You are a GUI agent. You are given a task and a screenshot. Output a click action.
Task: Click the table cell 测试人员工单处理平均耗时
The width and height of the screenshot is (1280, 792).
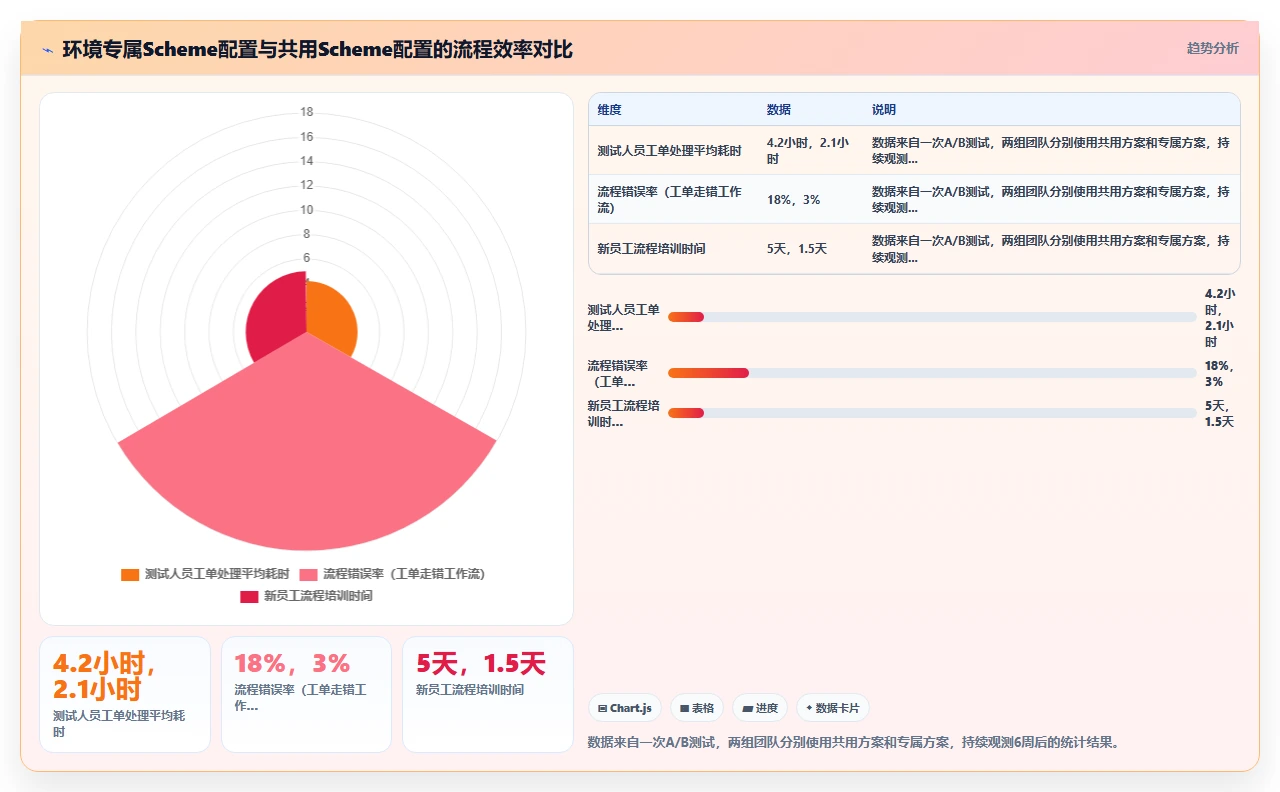(673, 151)
